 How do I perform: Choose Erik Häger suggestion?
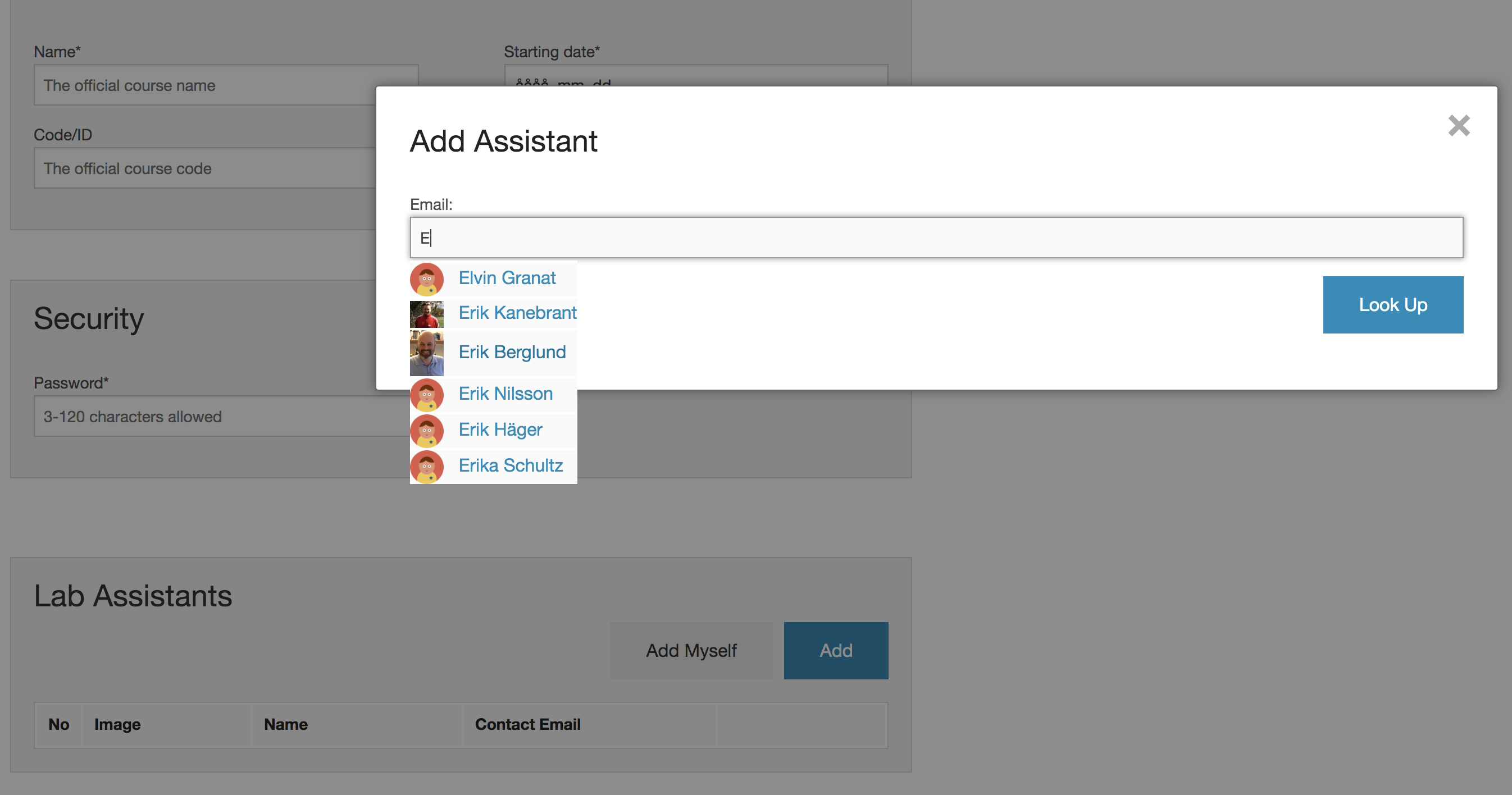(500, 430)
